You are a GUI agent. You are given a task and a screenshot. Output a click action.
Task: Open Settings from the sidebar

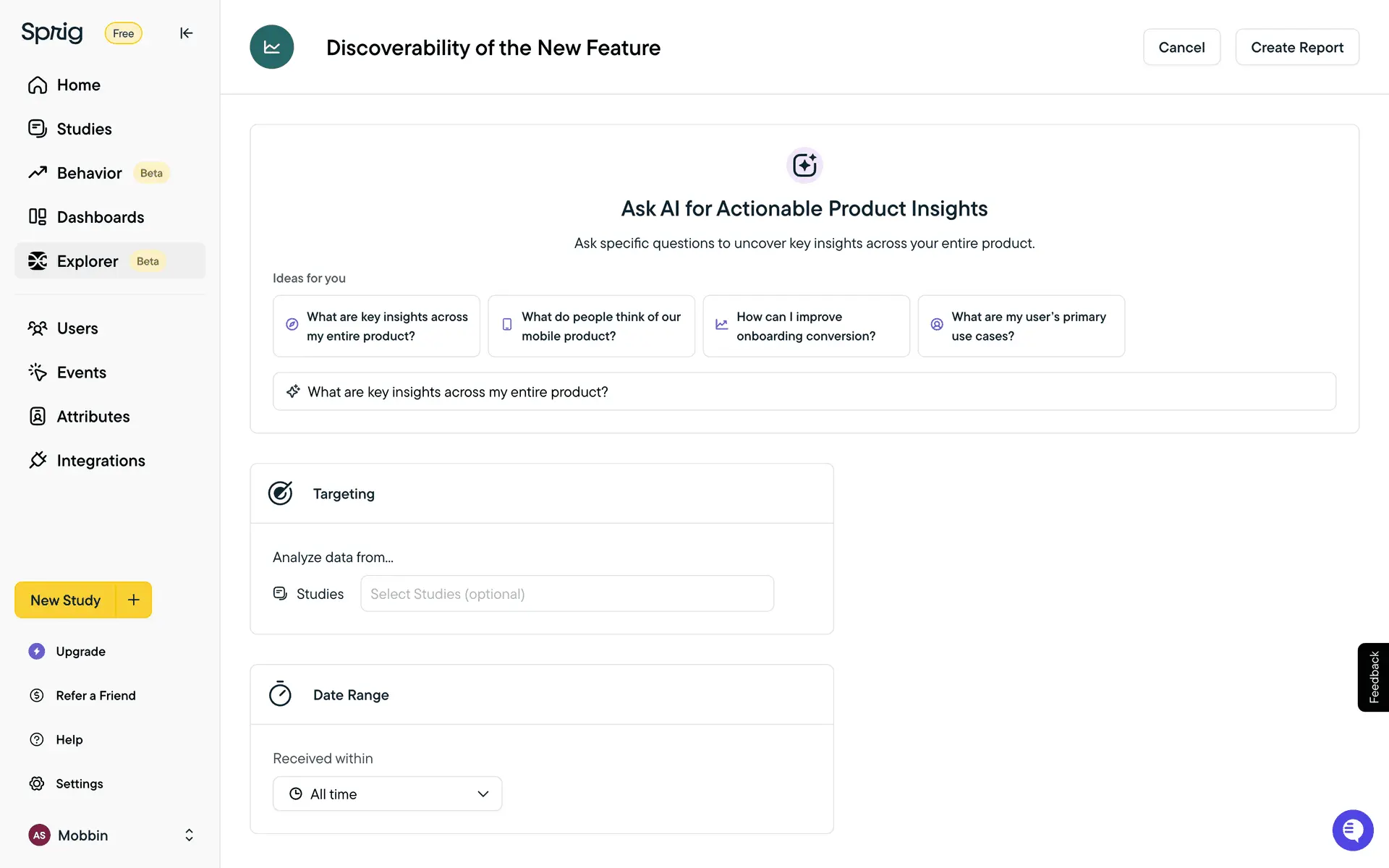(79, 783)
